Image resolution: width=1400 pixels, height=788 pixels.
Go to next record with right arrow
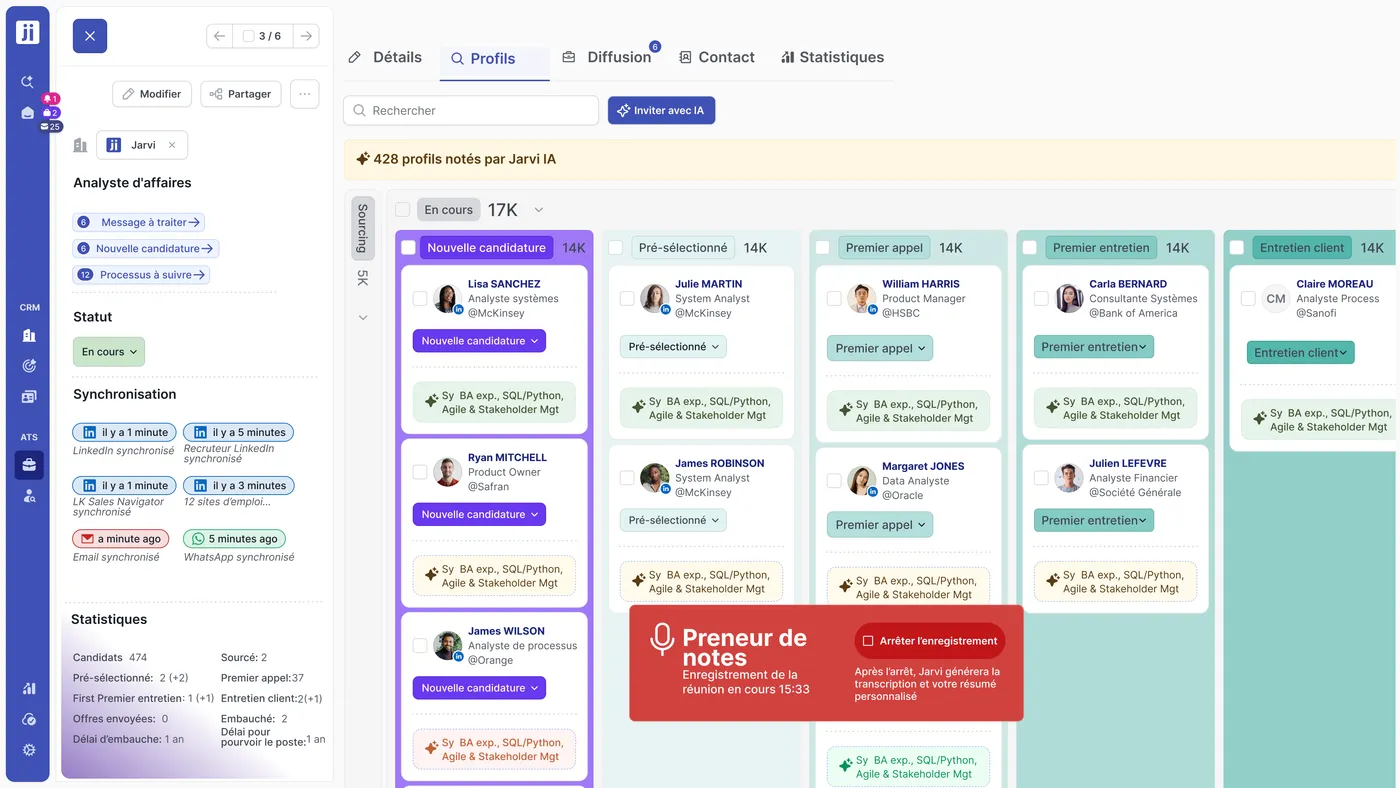306,36
